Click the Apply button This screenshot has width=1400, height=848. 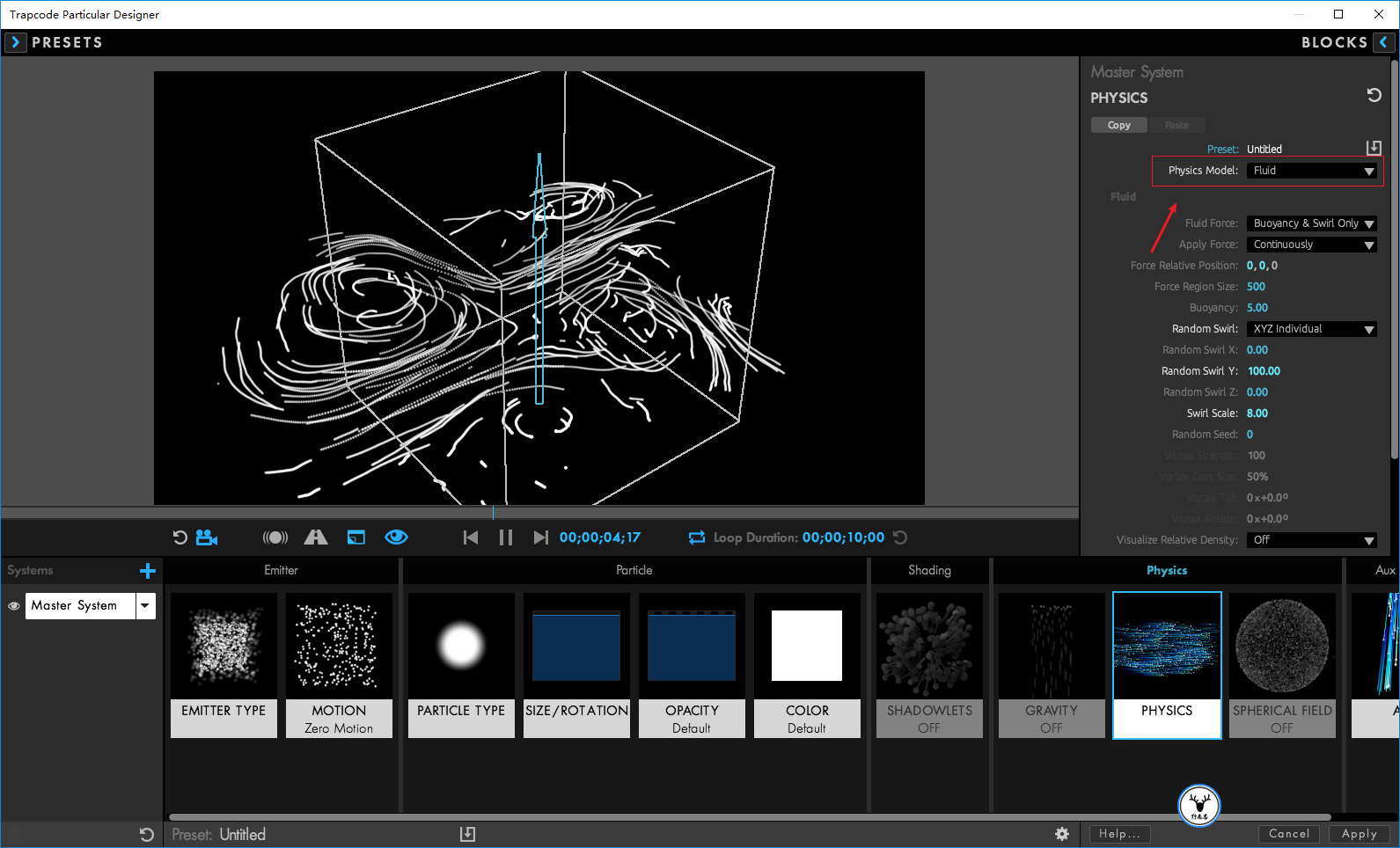tap(1360, 834)
